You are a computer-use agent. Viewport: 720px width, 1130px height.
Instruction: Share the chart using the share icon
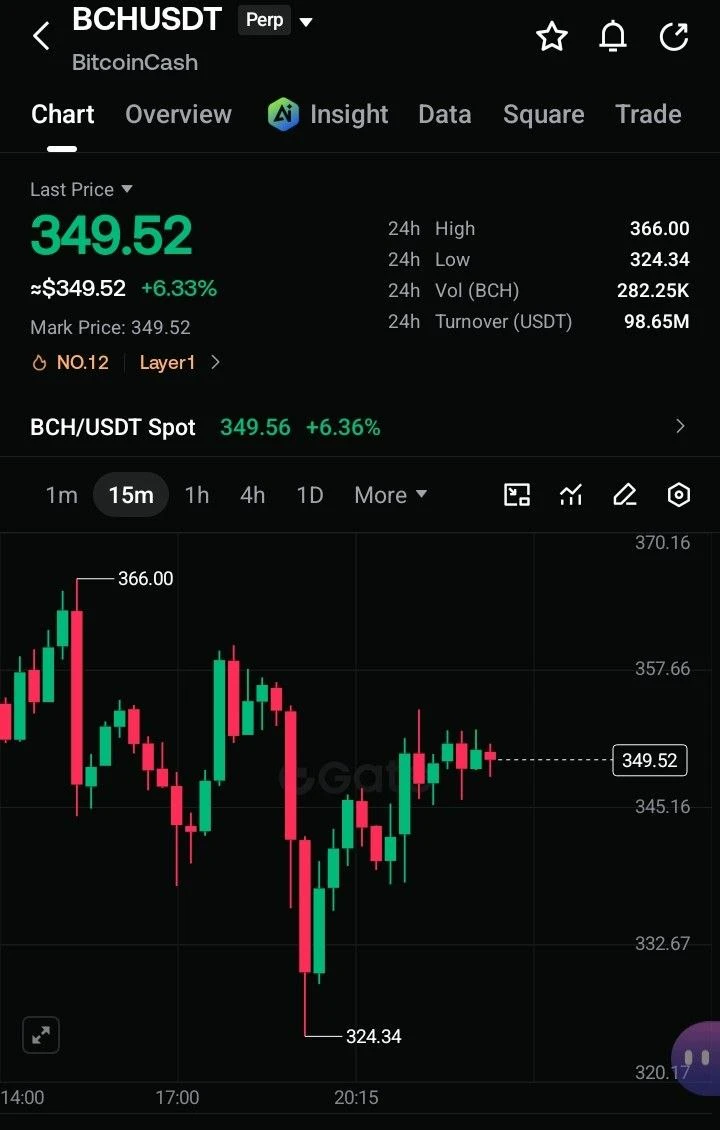click(674, 36)
